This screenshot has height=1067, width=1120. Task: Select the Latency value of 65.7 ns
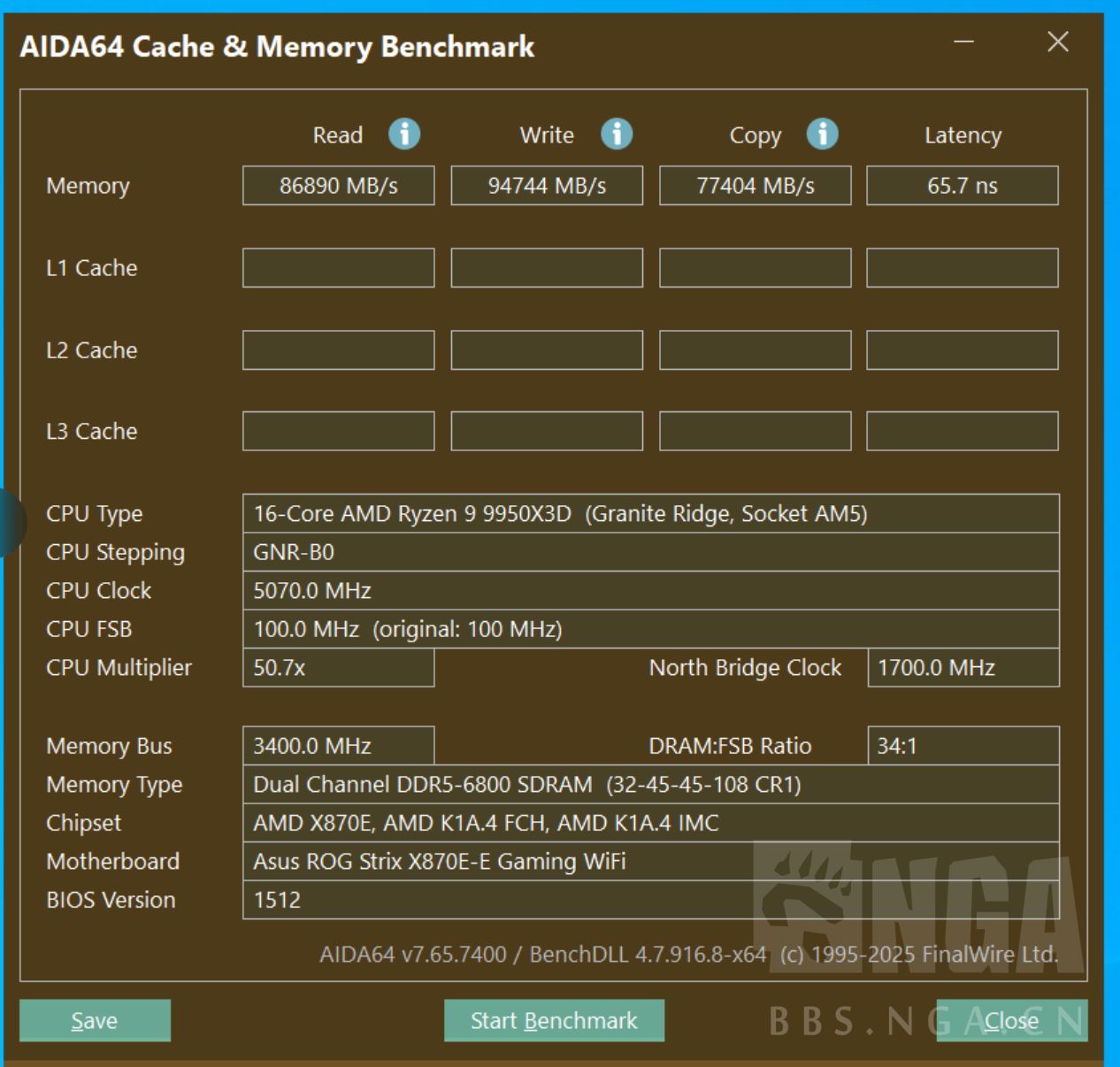click(x=963, y=185)
